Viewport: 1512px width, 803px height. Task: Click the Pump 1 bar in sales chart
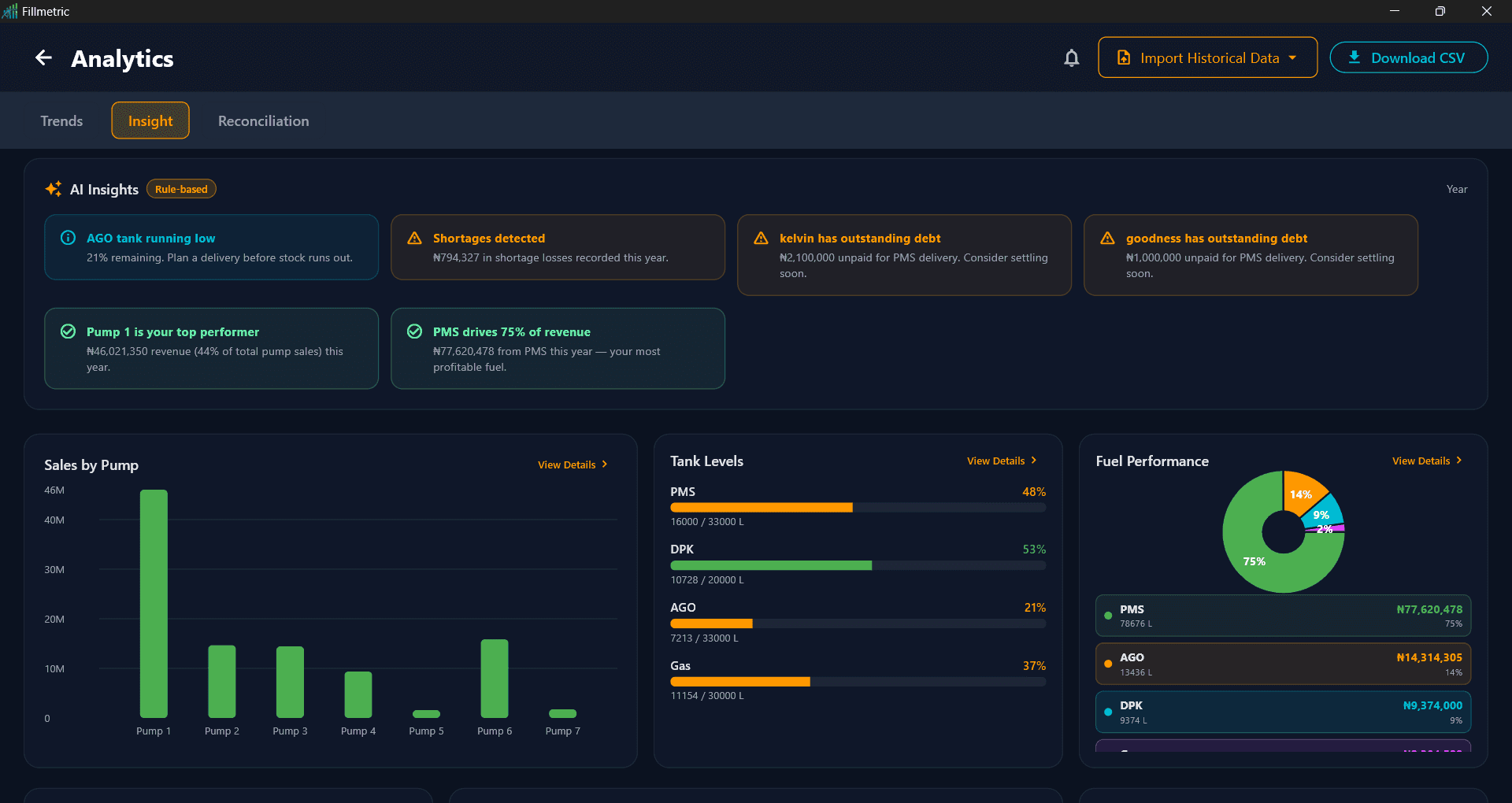tap(154, 604)
